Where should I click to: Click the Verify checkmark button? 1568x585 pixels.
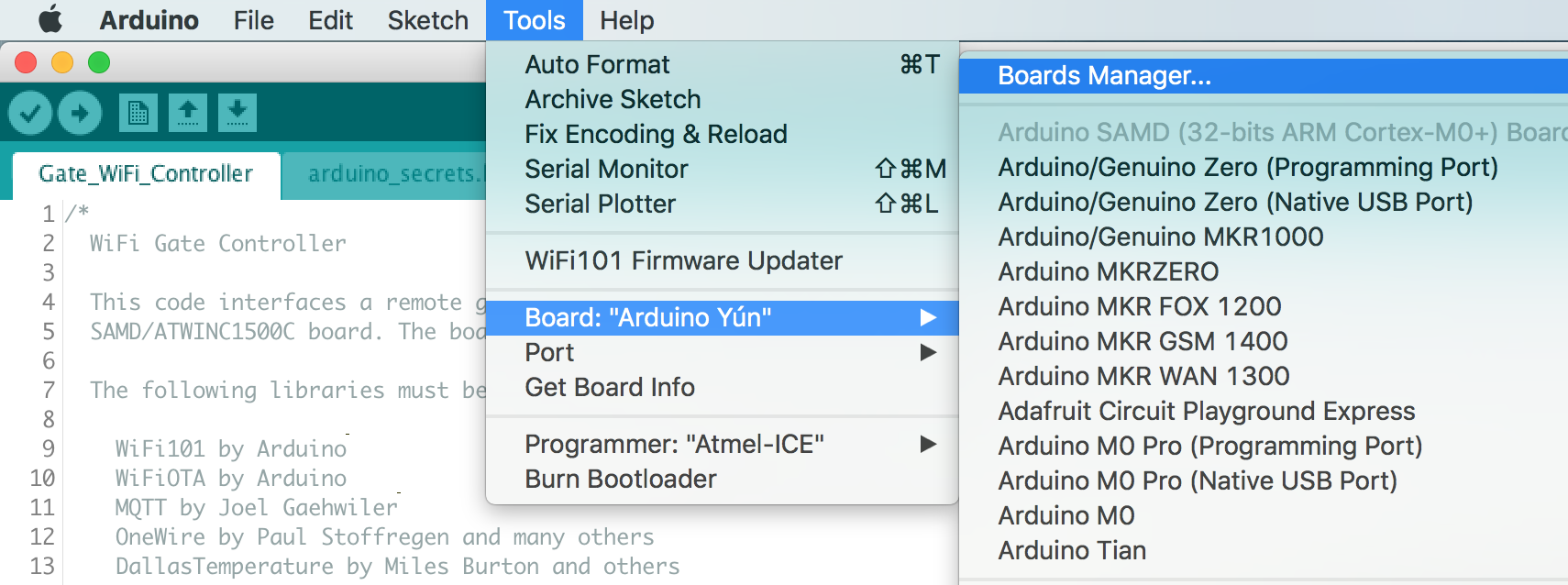click(x=30, y=113)
